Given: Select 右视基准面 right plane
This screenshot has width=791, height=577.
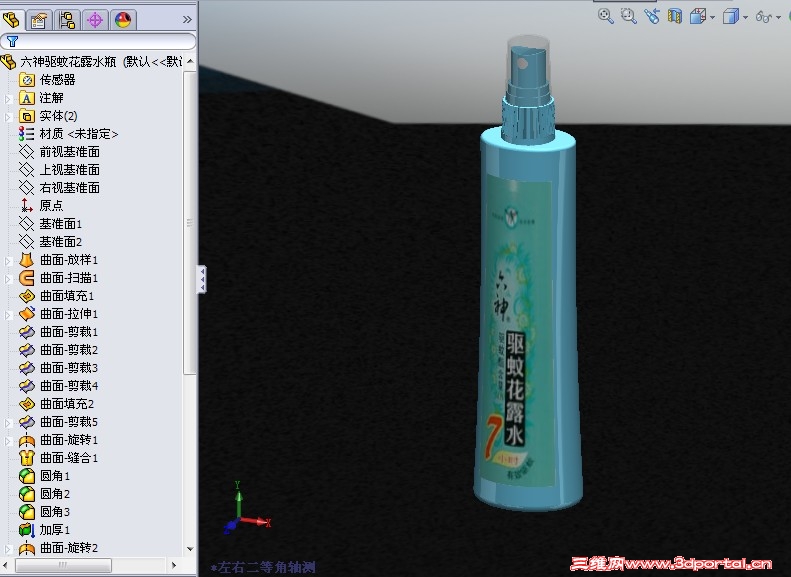Looking at the screenshot, I should click(x=69, y=188).
